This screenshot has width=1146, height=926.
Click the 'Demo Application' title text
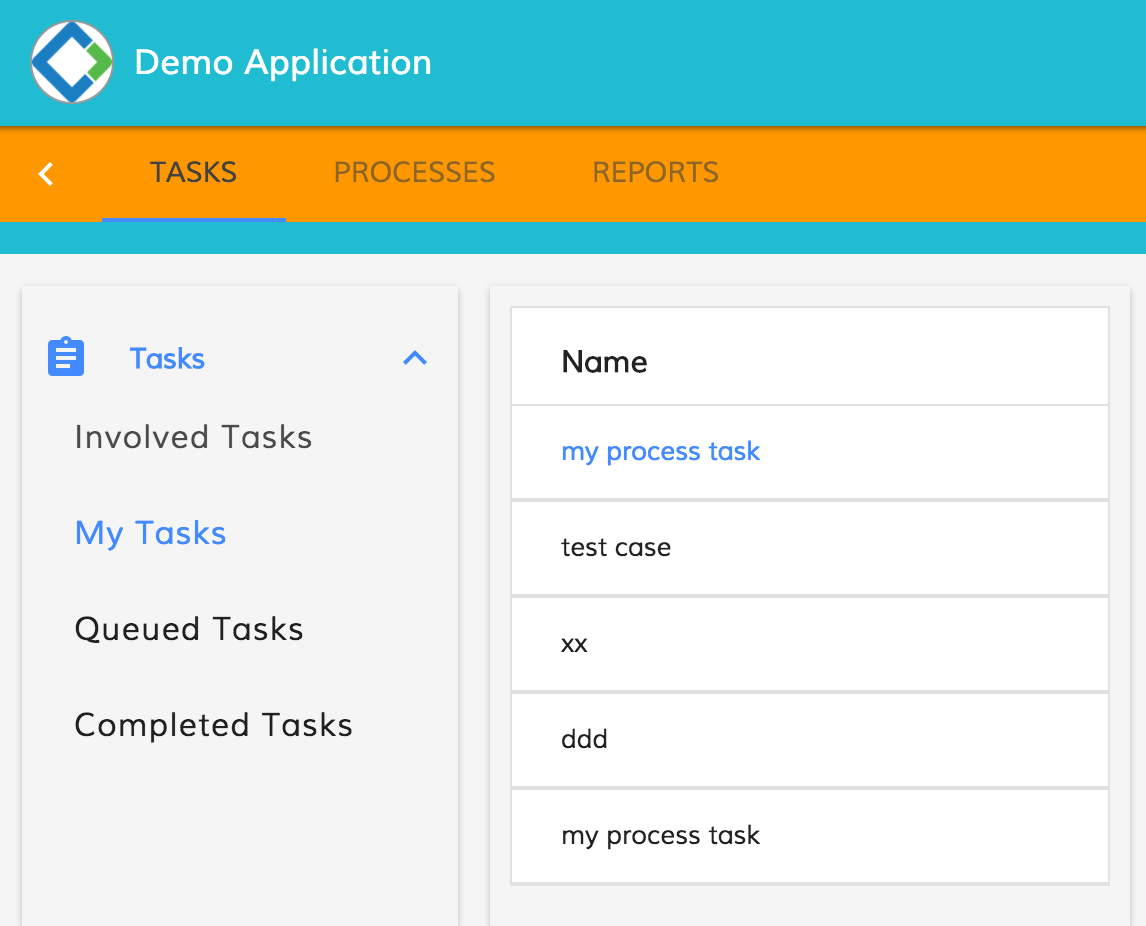pos(283,63)
